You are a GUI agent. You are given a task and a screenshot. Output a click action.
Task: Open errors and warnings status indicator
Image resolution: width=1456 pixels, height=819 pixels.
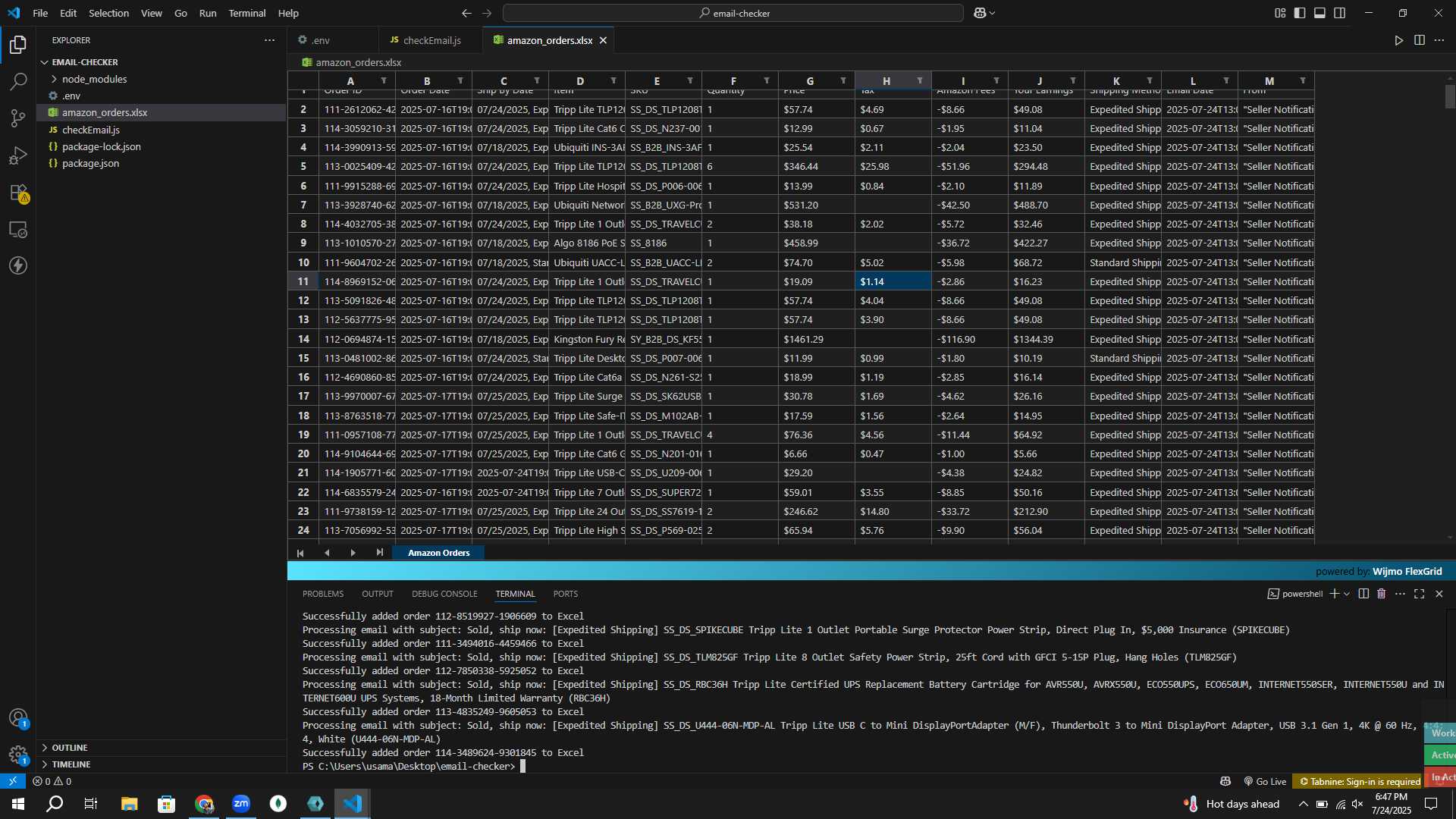pos(52,781)
